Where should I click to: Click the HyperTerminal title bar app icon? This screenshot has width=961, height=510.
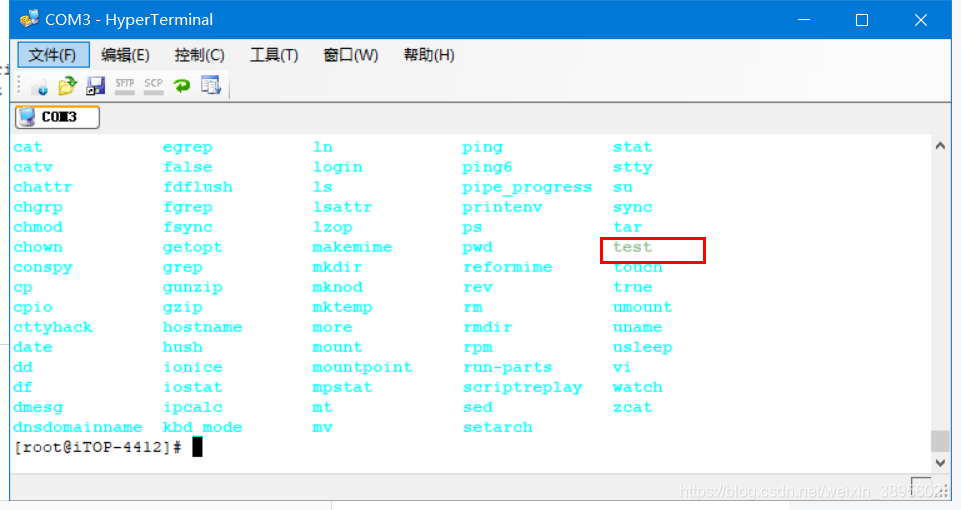coord(29,19)
